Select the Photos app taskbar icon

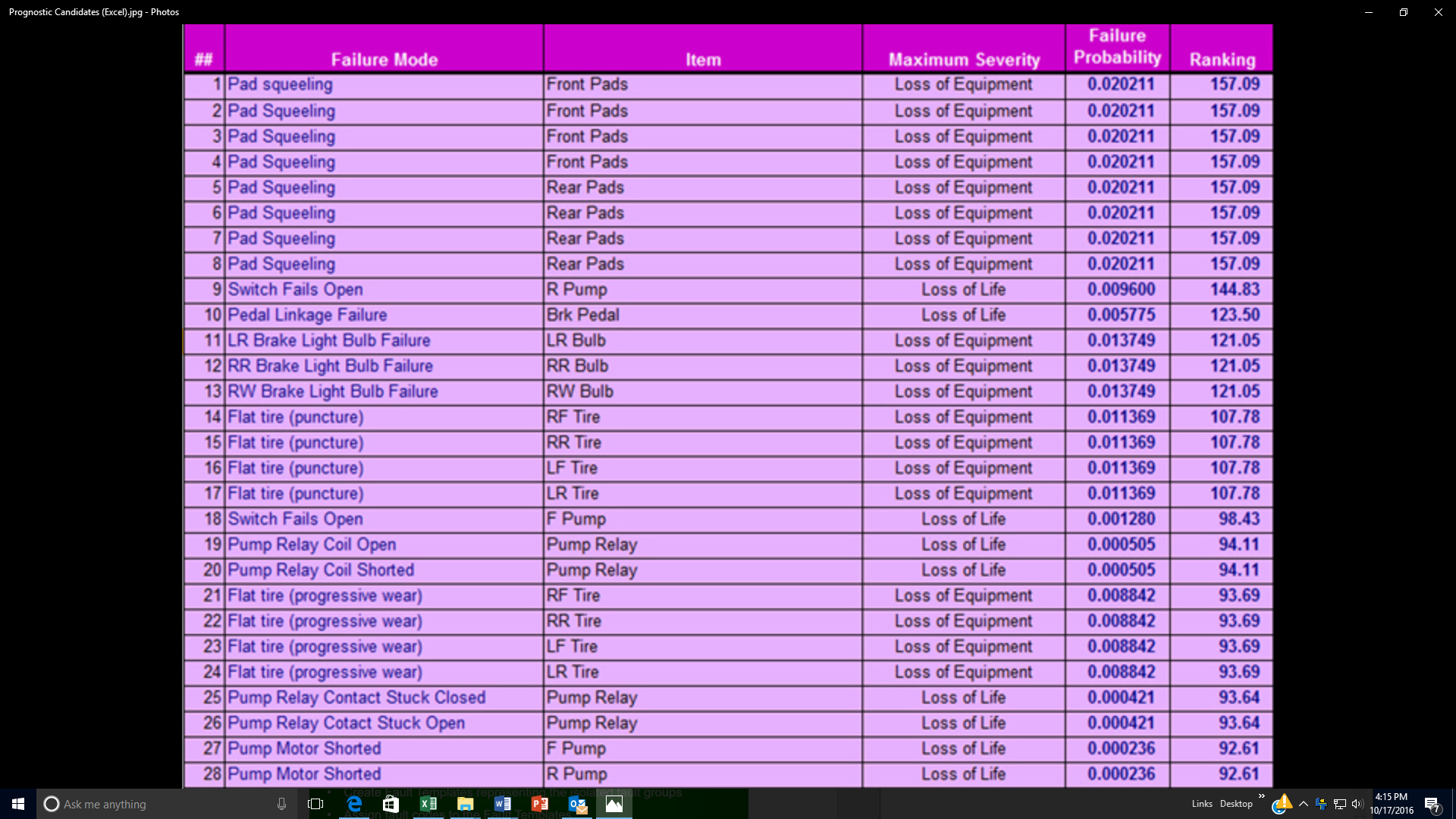pos(614,804)
